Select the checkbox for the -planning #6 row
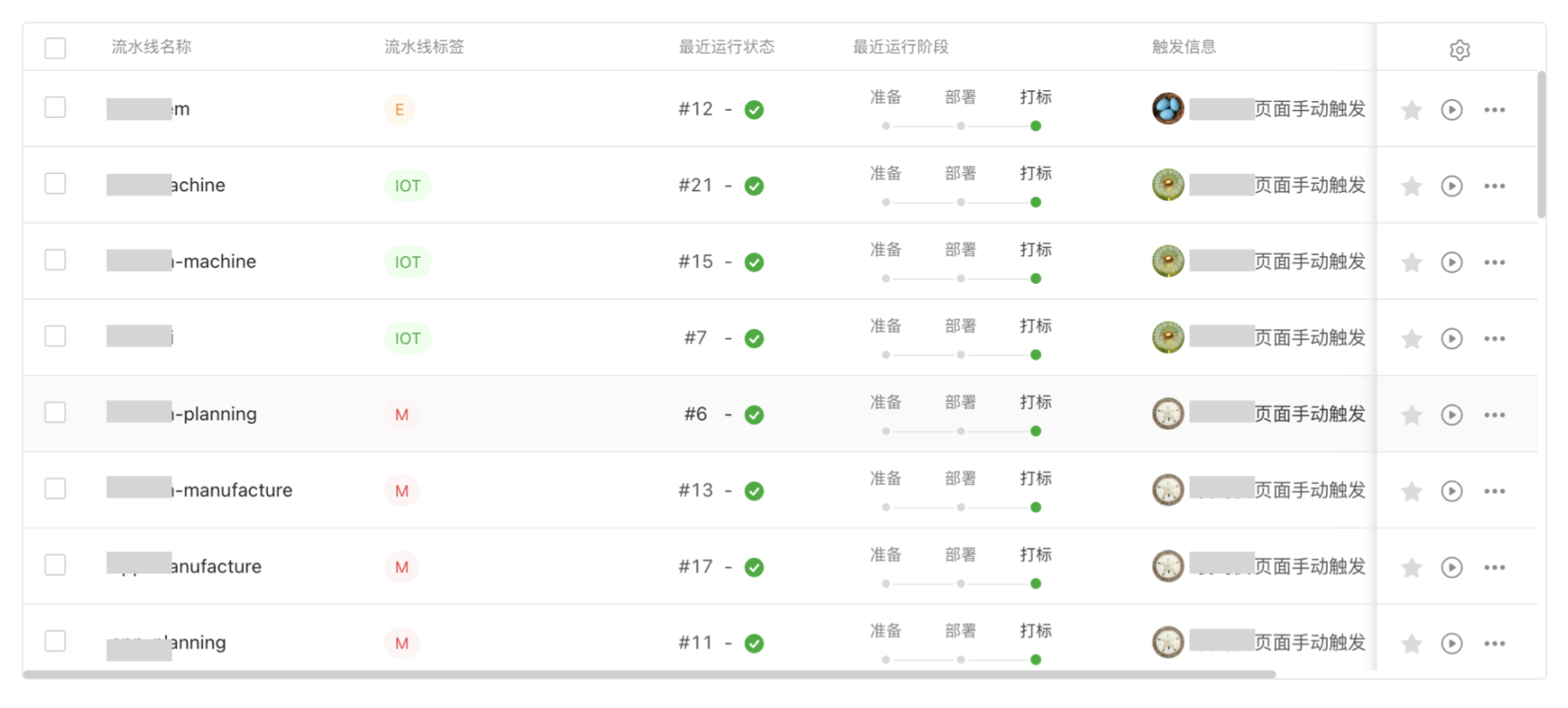Image resolution: width=1568 pixels, height=708 pixels. 55,412
